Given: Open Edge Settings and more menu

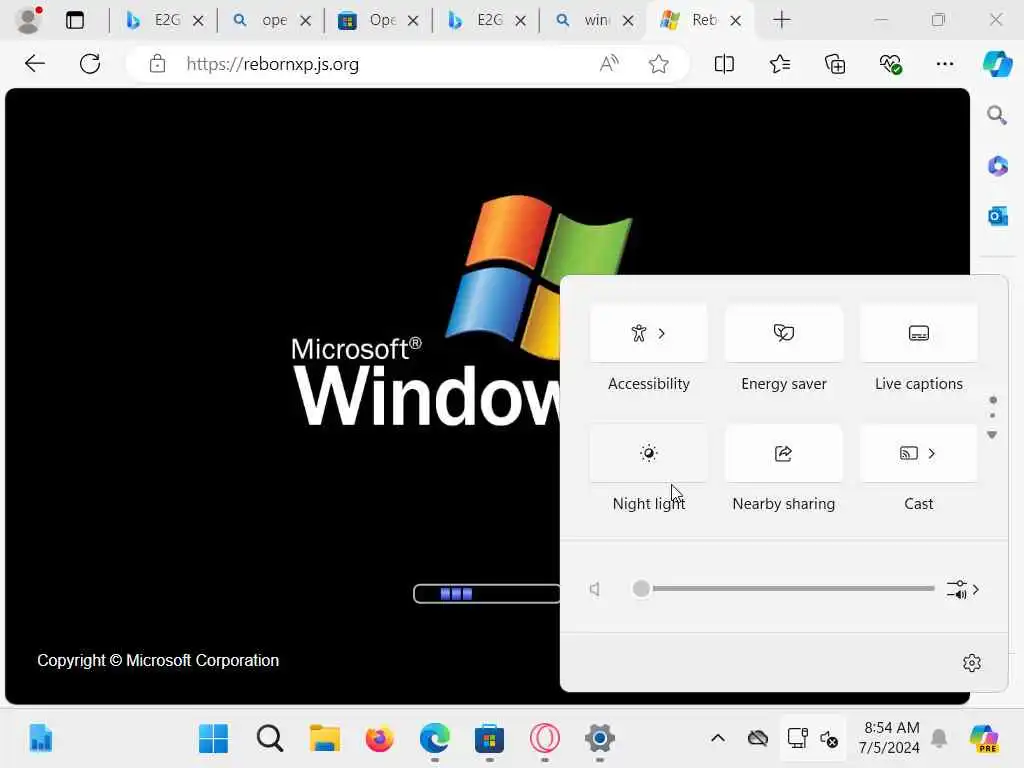Looking at the screenshot, I should [x=945, y=63].
